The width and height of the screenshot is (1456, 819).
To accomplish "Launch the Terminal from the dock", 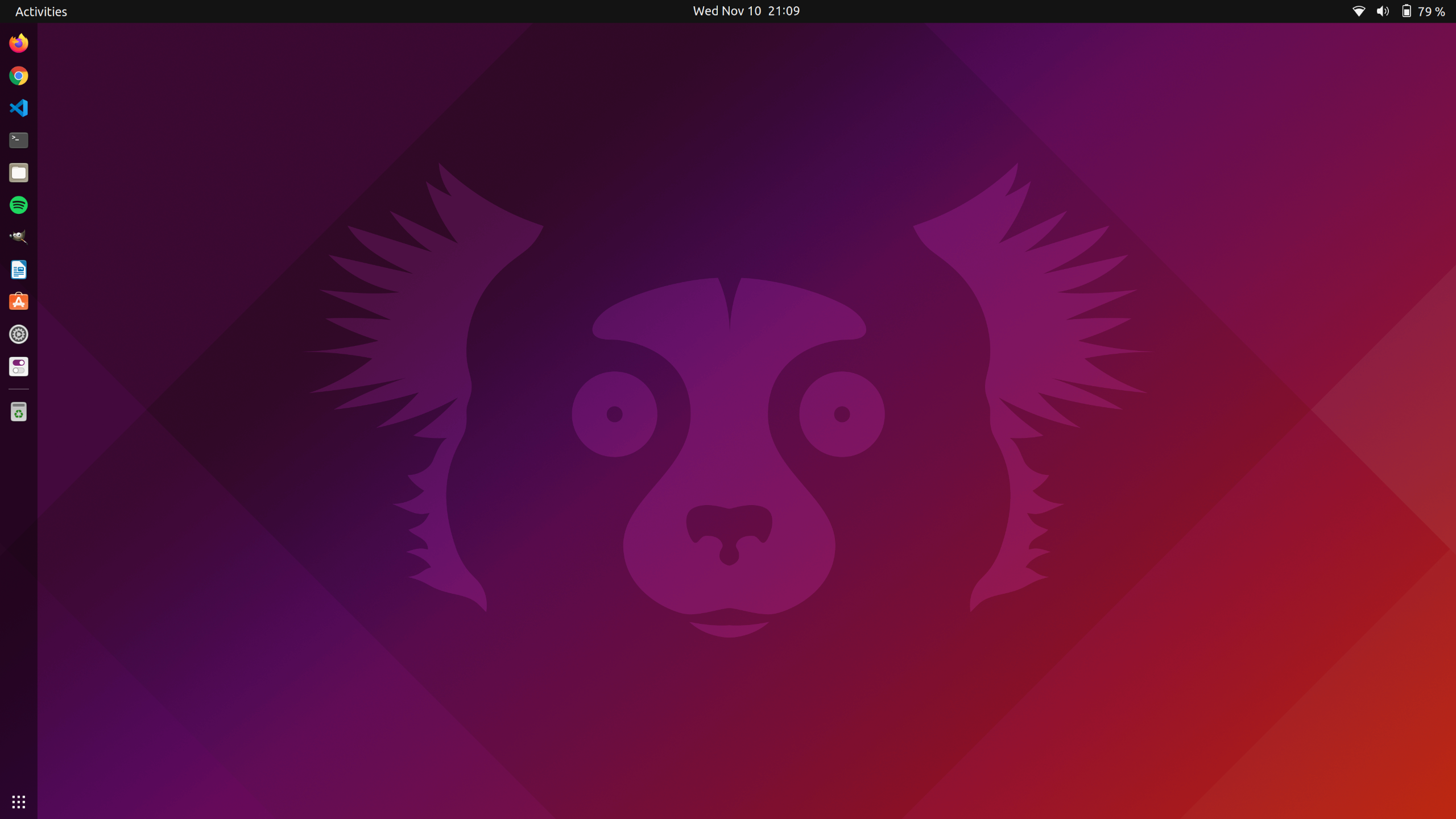I will [19, 140].
